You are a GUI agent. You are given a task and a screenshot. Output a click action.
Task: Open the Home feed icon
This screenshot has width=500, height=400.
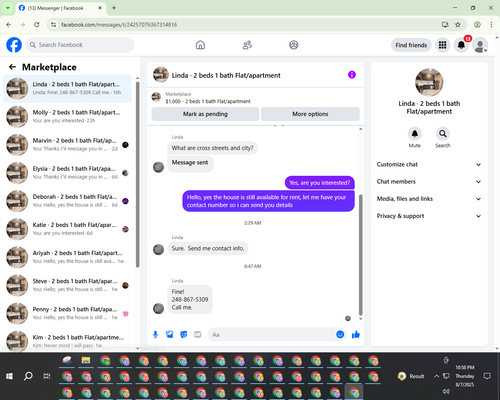pyautogui.click(x=200, y=45)
